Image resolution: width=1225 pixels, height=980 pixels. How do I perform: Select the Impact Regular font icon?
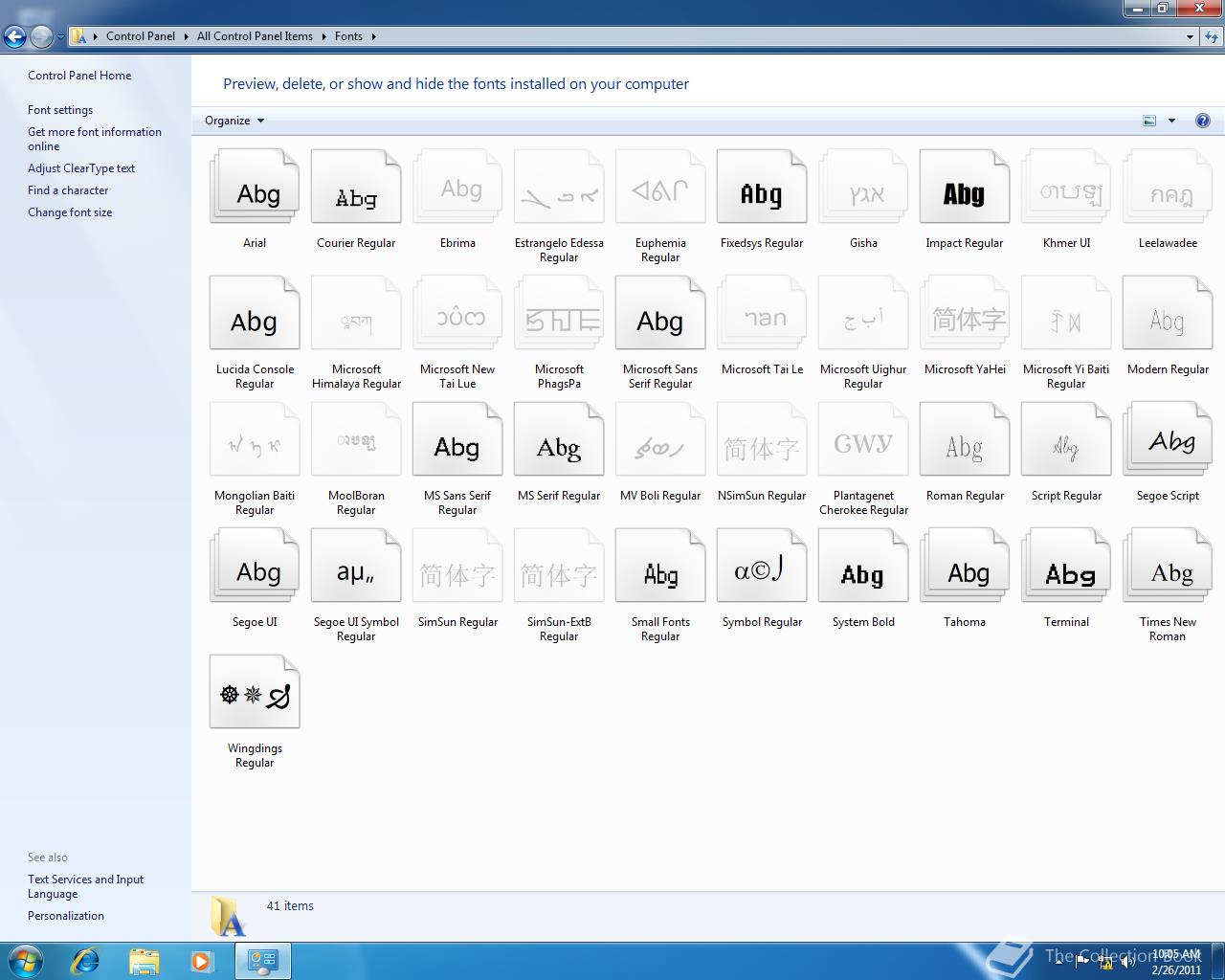pyautogui.click(x=965, y=188)
